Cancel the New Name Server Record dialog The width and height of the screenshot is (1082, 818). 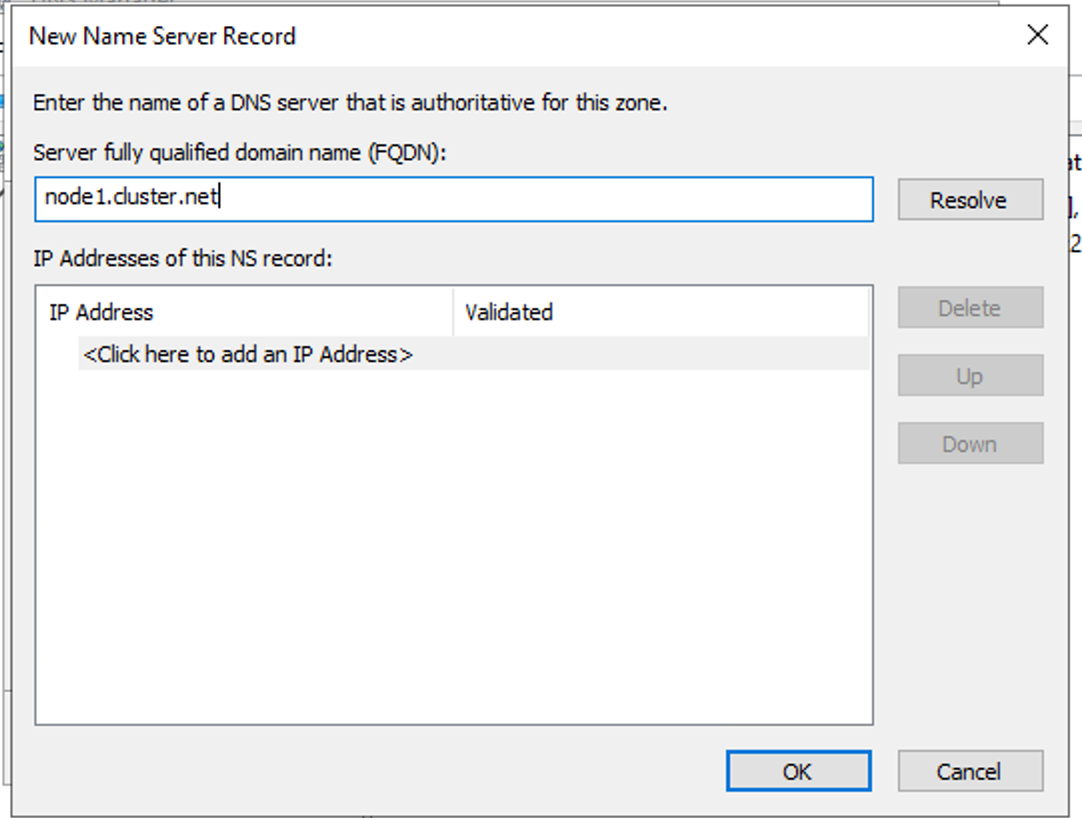pos(969,771)
